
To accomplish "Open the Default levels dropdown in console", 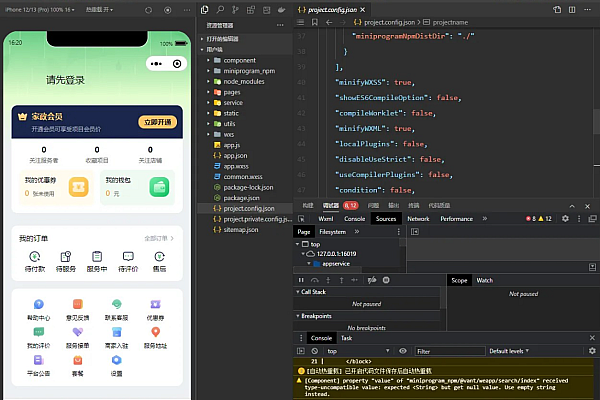I will point(515,351).
